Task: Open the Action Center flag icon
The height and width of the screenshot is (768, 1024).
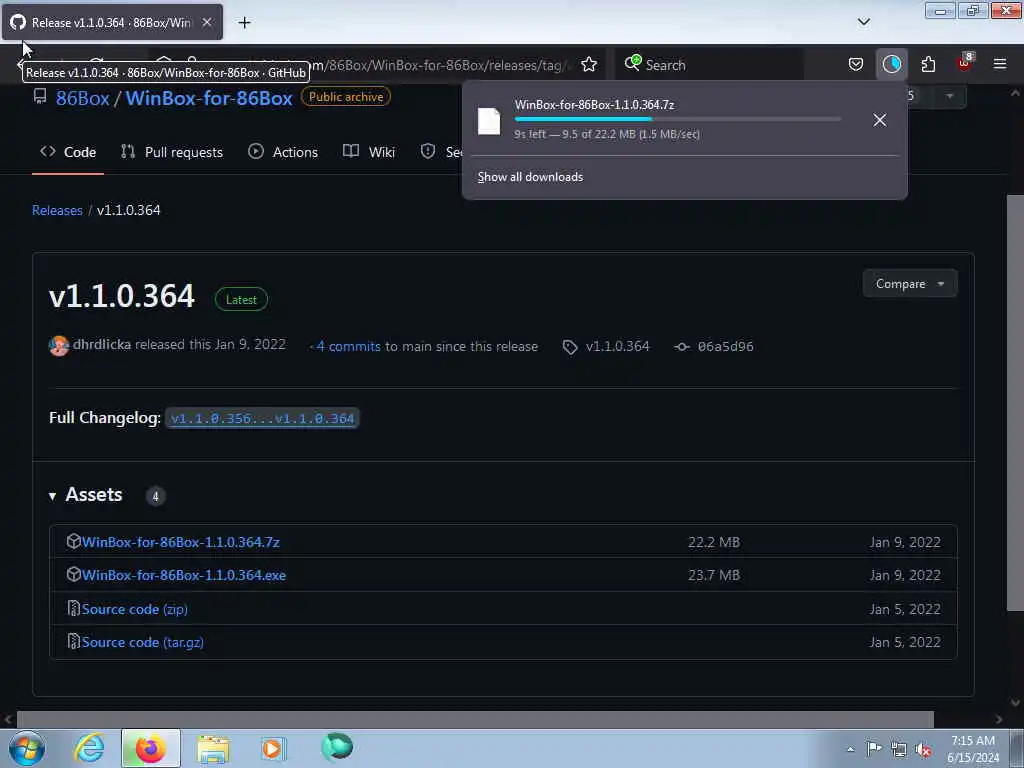Action: 874,749
